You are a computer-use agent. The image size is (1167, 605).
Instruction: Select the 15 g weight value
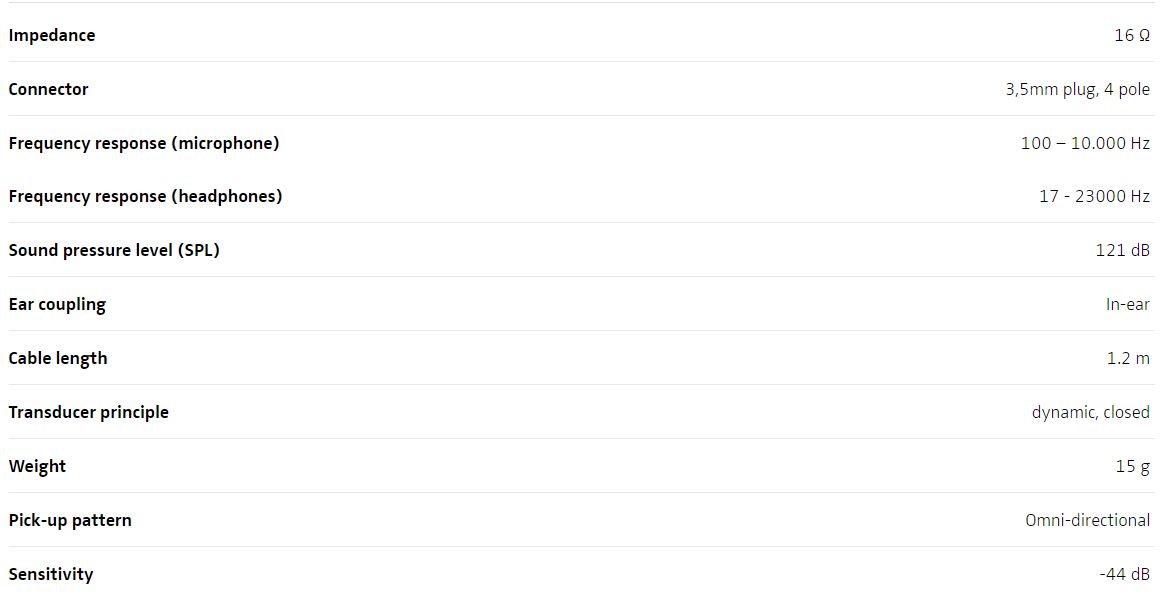pyautogui.click(x=1132, y=466)
